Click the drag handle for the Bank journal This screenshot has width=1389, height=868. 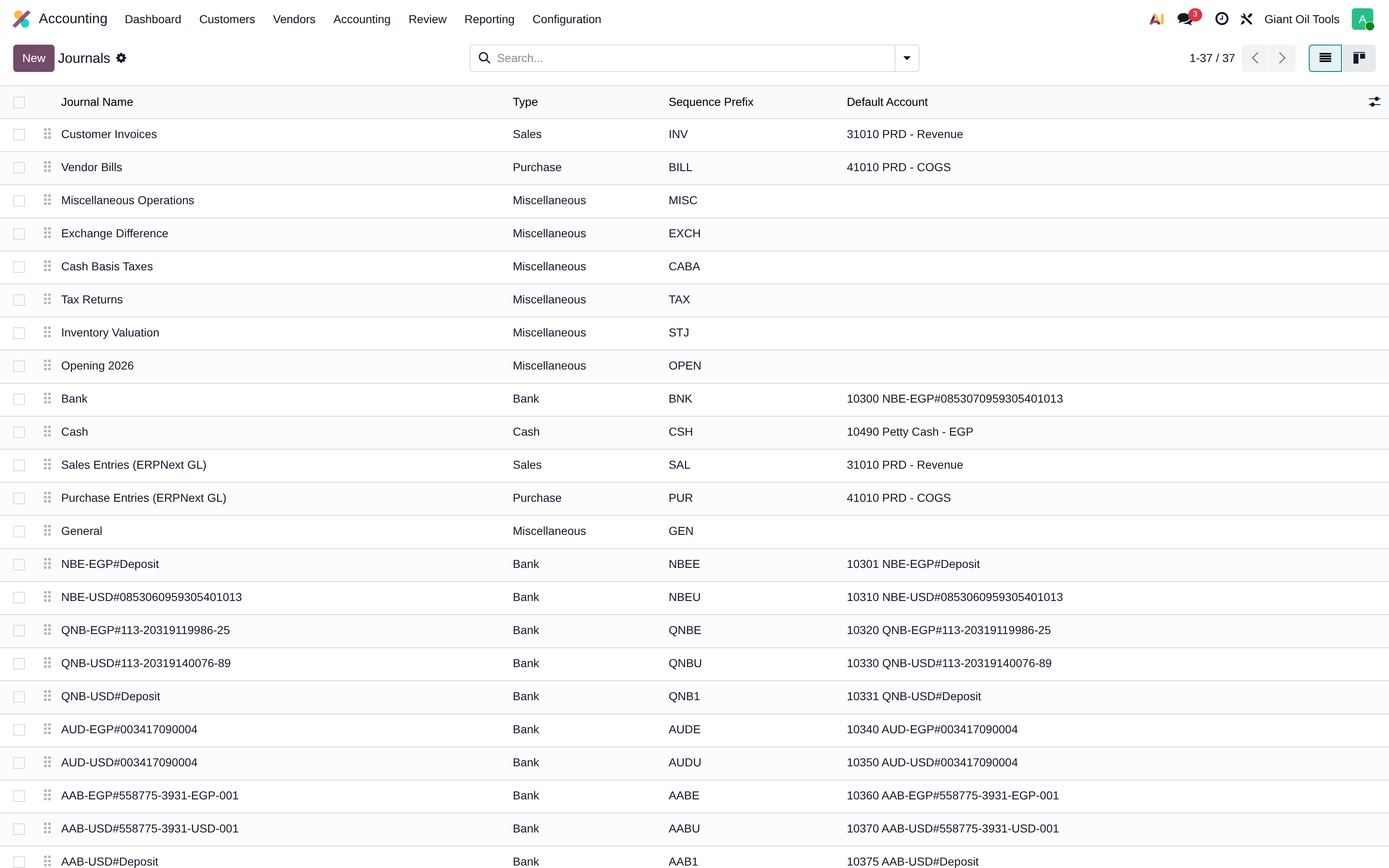48,398
